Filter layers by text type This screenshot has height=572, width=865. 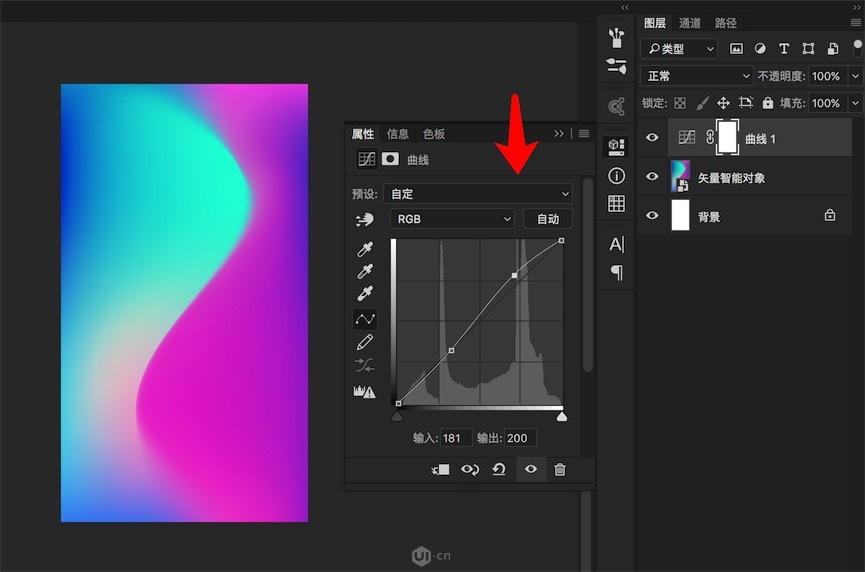784,49
